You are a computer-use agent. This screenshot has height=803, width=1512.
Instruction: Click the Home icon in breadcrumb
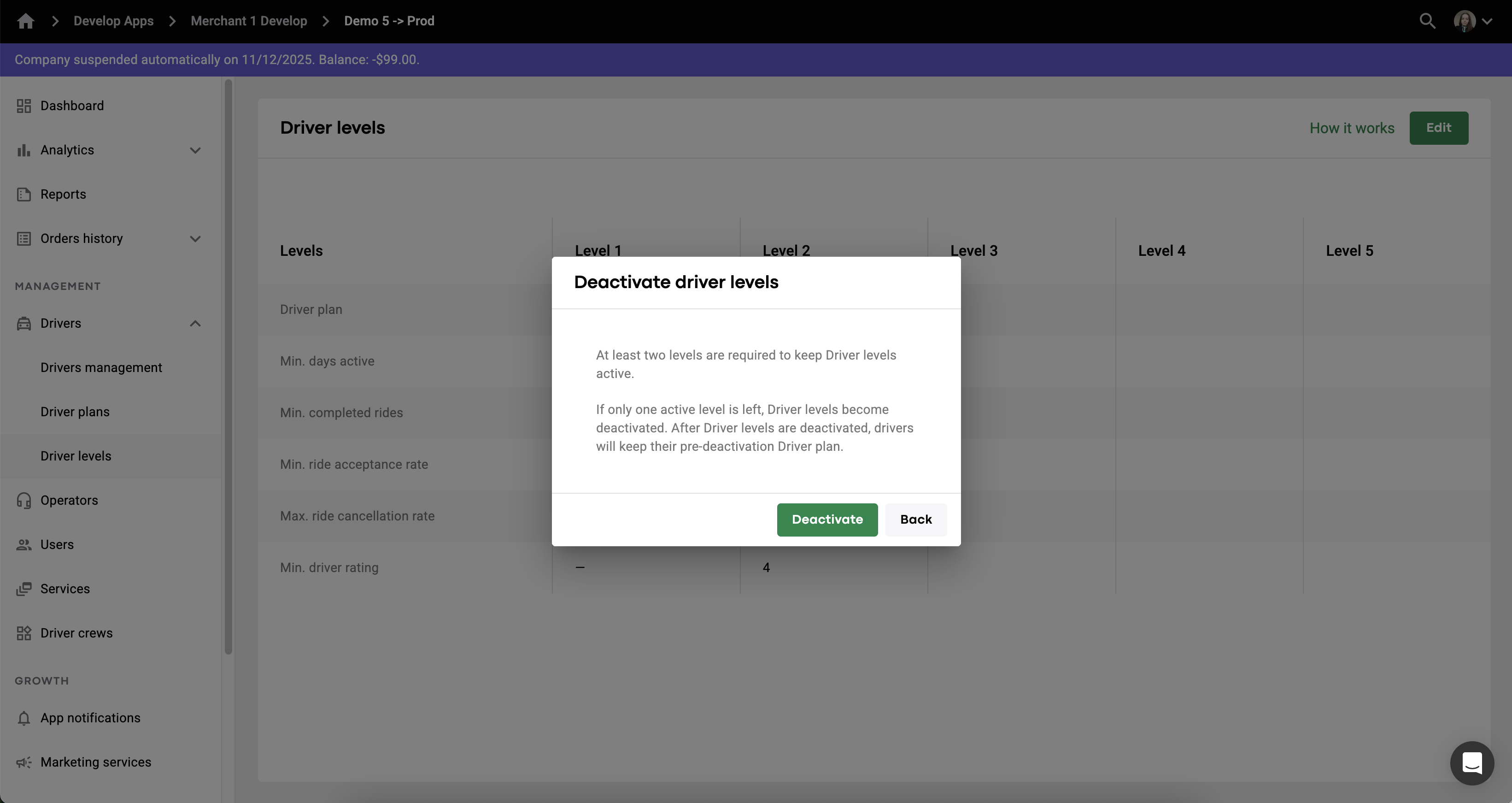coord(25,21)
